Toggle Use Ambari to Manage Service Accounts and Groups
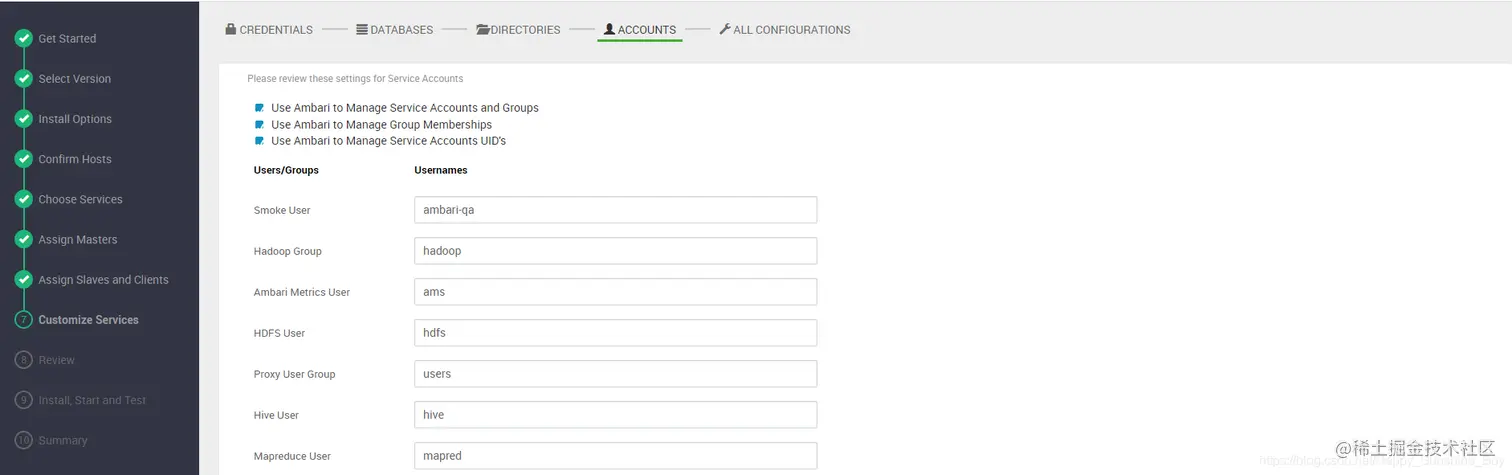Screen dimensions: 1512x475 [260, 108]
